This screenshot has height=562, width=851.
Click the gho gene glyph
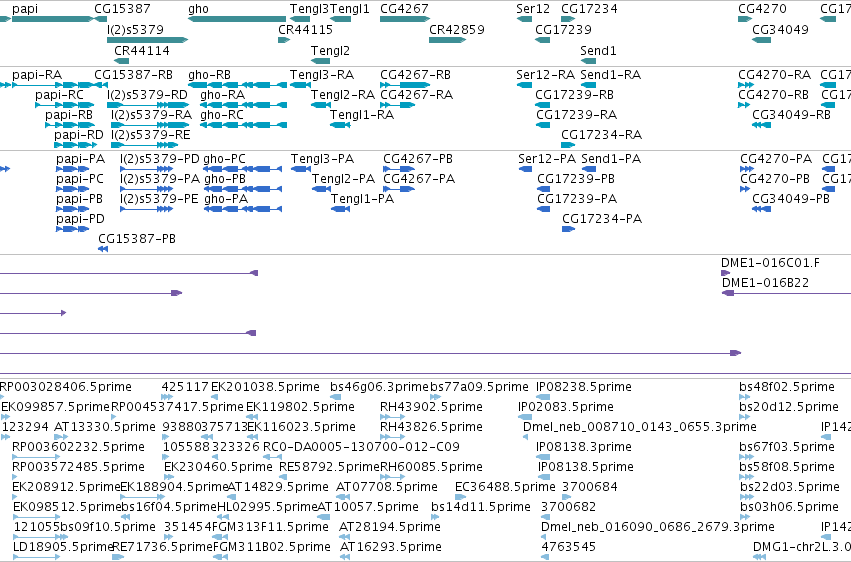pos(237,19)
